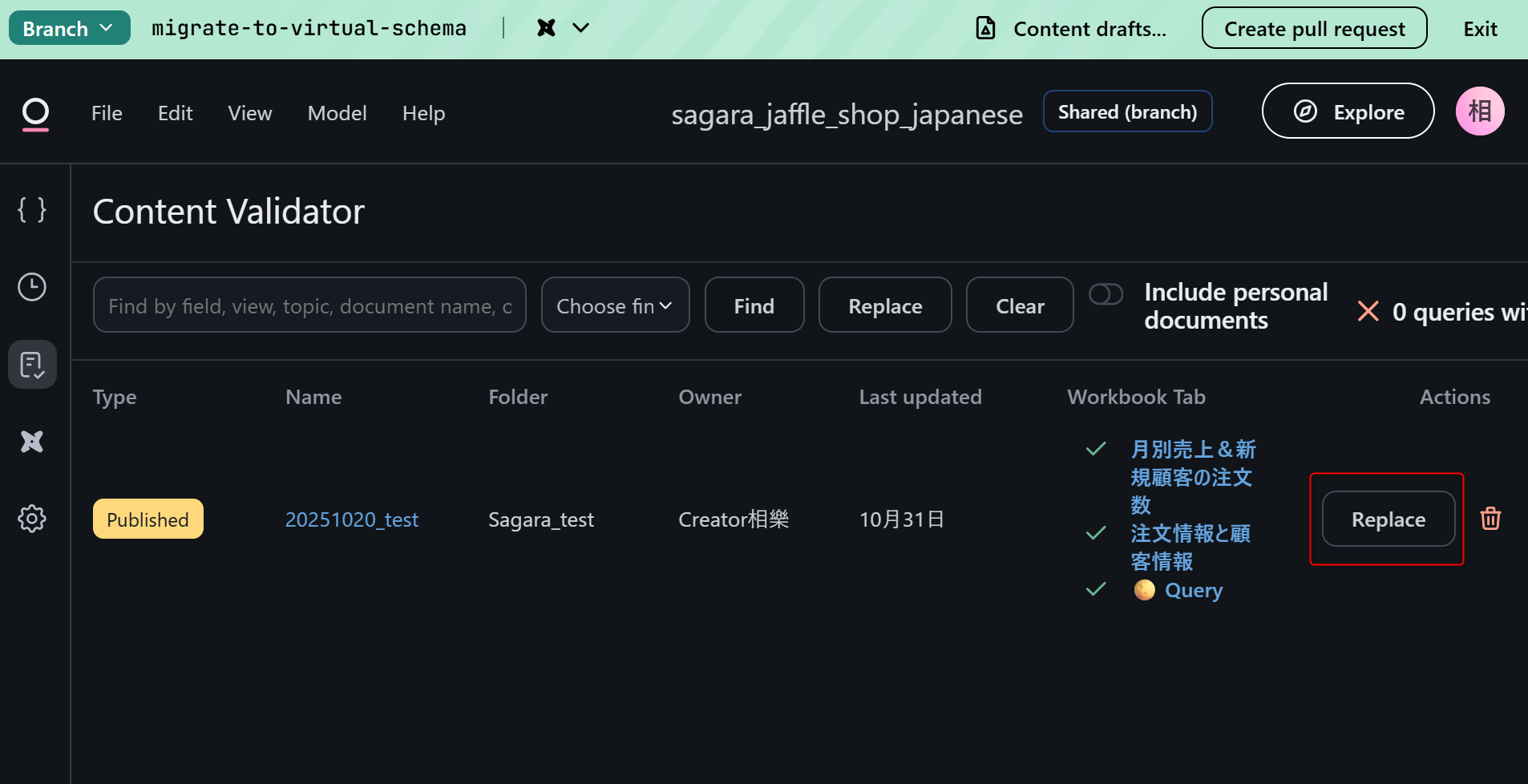Click the find-by-field search input

[x=309, y=305]
